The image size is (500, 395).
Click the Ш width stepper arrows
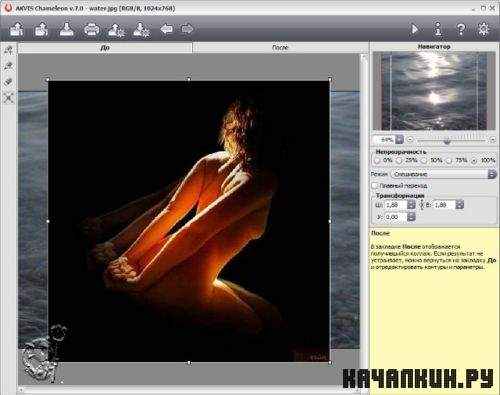[411, 205]
